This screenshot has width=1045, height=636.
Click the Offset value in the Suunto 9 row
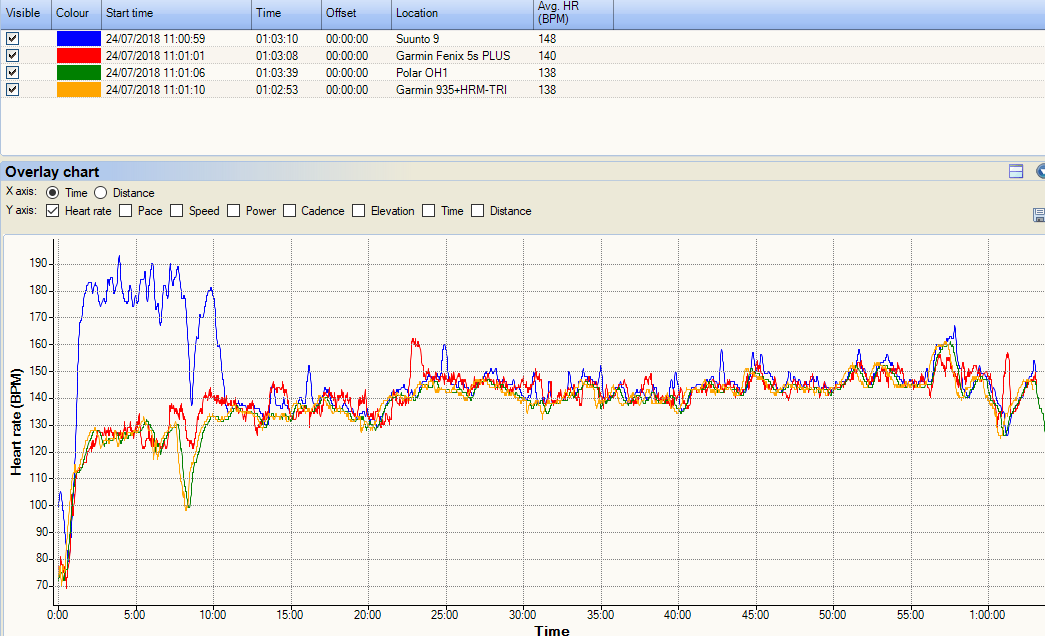pos(347,39)
